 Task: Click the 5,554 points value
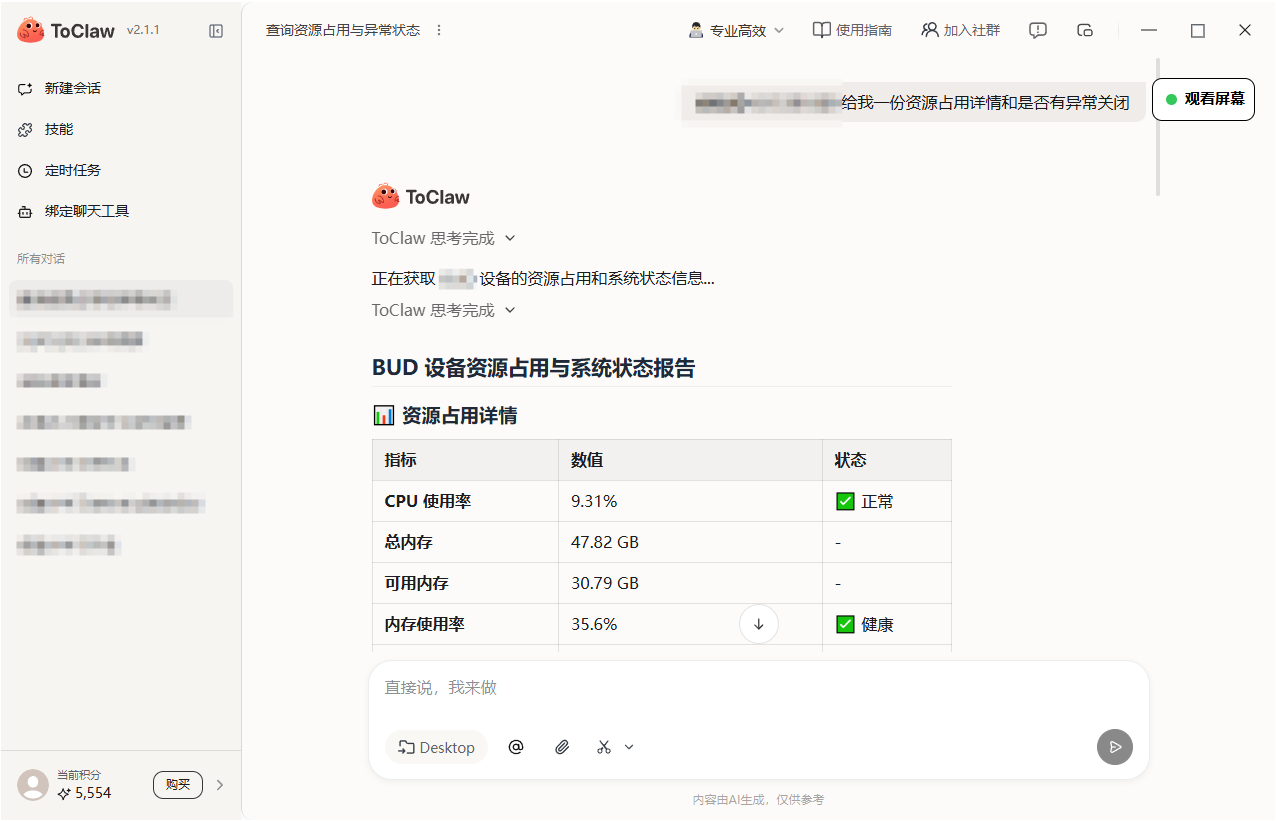coord(92,793)
